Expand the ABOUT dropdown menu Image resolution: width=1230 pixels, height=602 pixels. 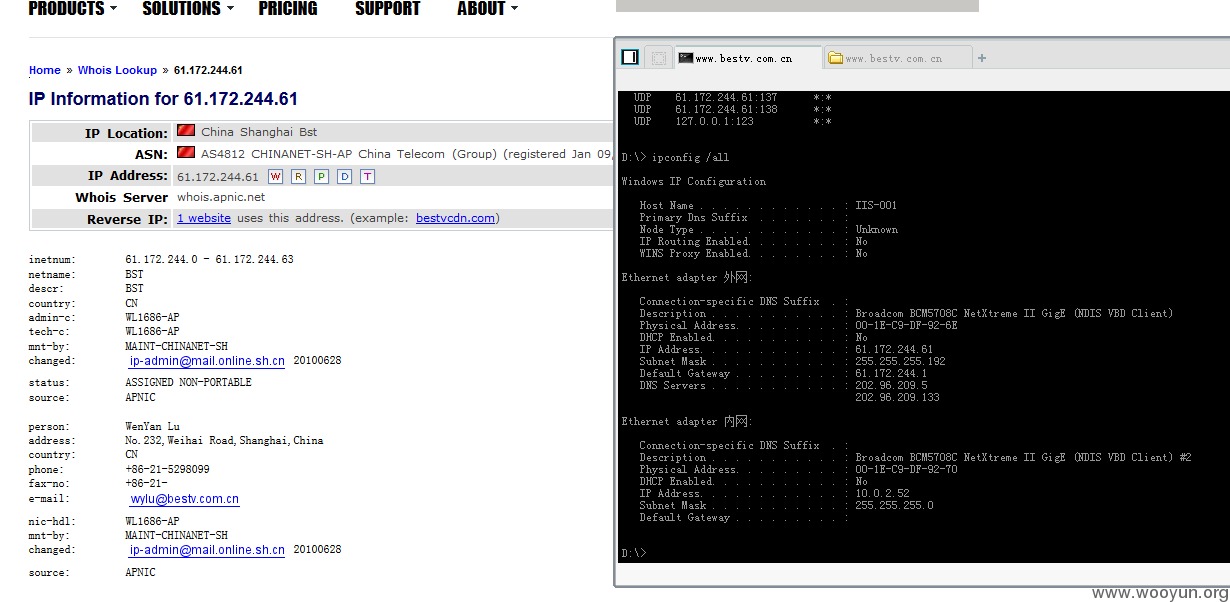coord(487,9)
